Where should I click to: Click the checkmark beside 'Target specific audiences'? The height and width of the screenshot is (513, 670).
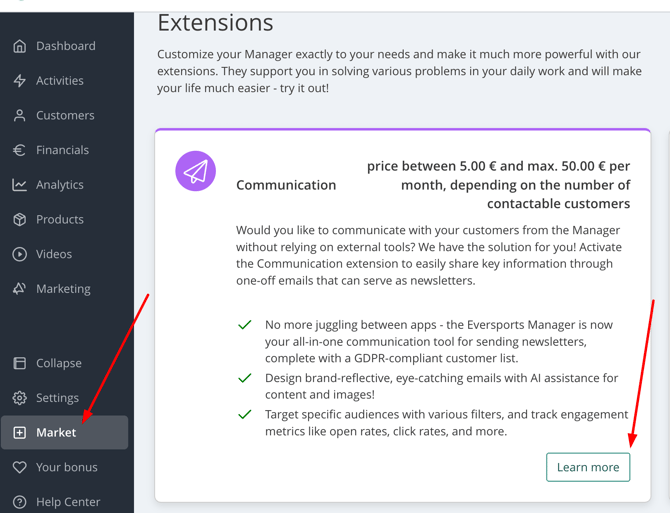(245, 414)
